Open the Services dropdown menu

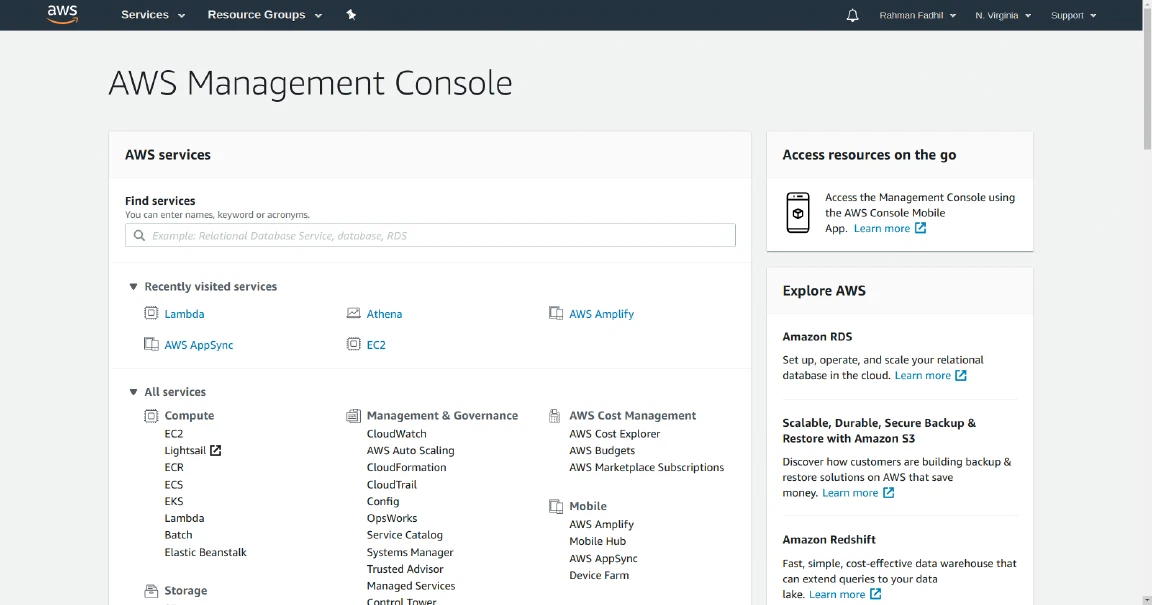coord(153,15)
